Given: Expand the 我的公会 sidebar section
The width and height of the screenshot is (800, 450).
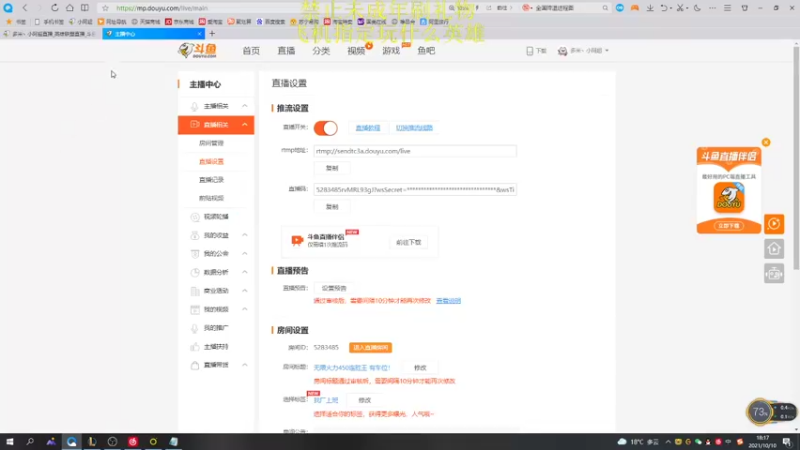Looking at the screenshot, I should (245, 254).
